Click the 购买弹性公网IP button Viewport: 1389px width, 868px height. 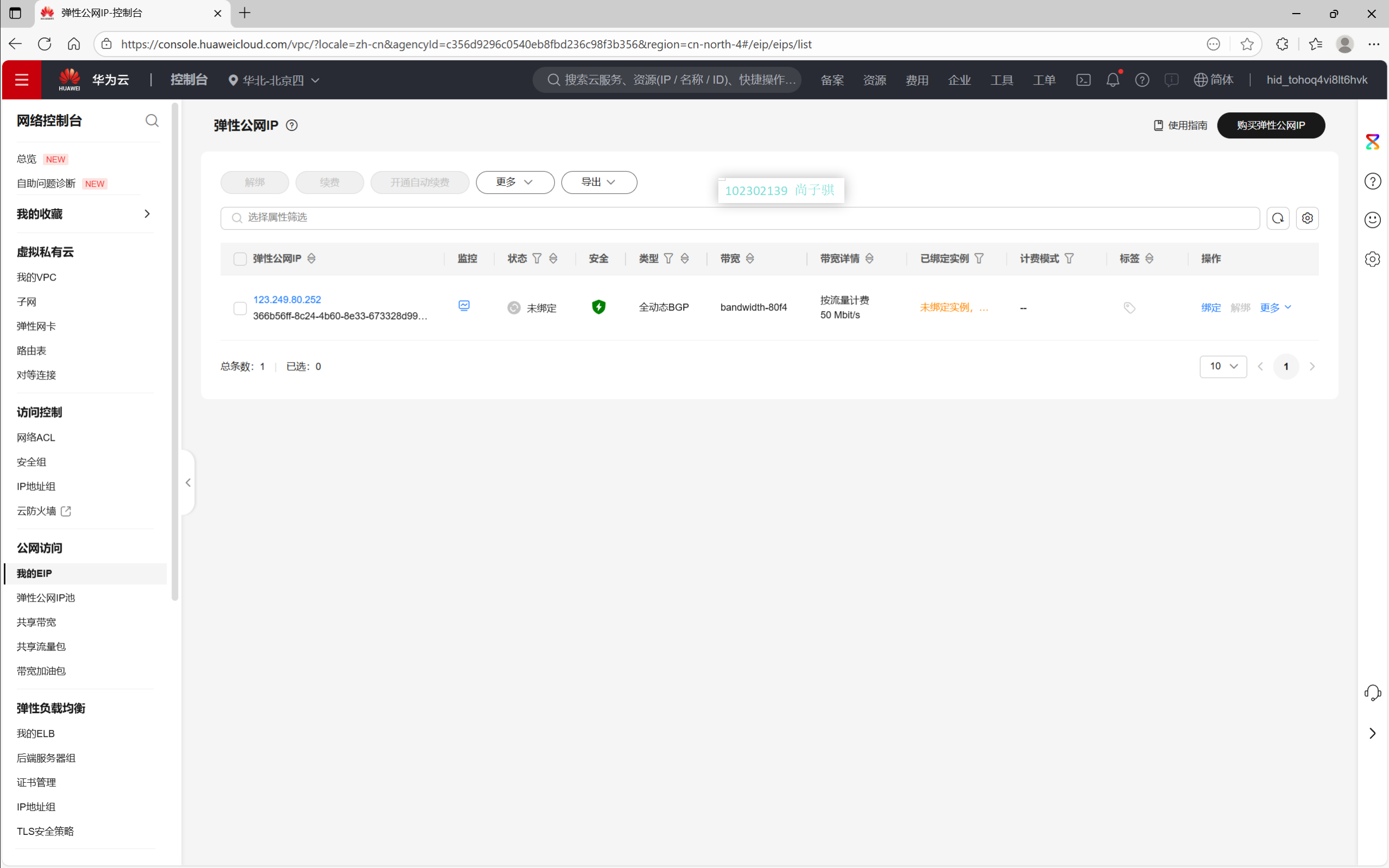pyautogui.click(x=1270, y=125)
